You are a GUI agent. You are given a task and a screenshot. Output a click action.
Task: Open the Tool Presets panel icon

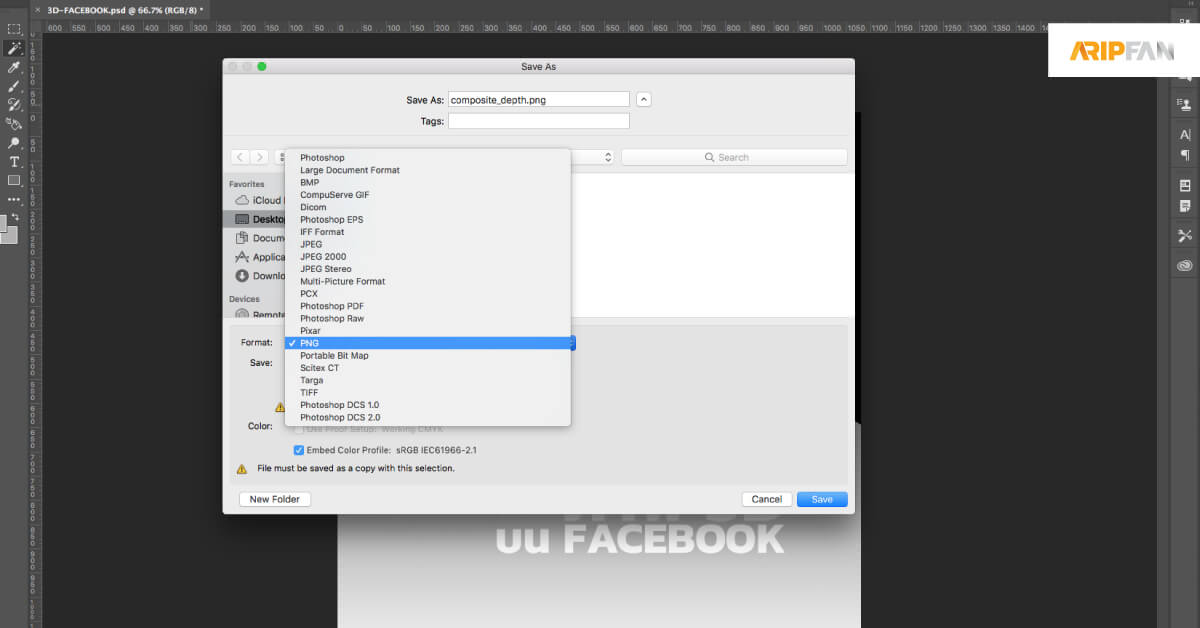point(1185,236)
